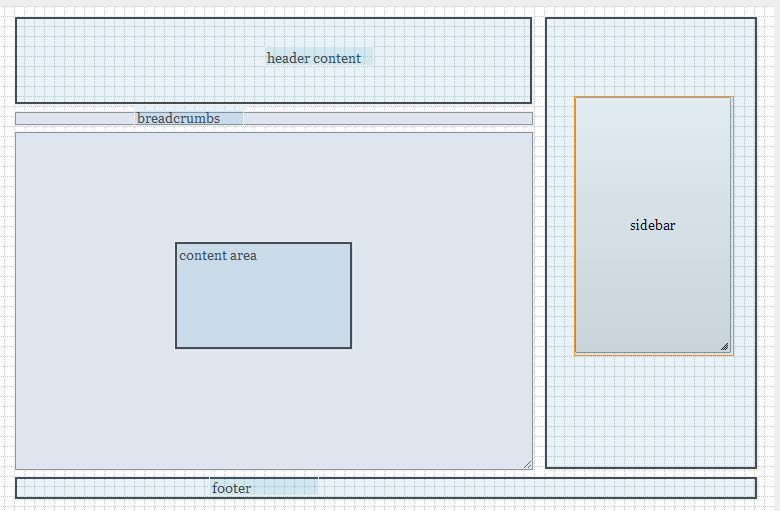Click the sidebar panel label
The height and width of the screenshot is (511, 780).
pos(652,225)
